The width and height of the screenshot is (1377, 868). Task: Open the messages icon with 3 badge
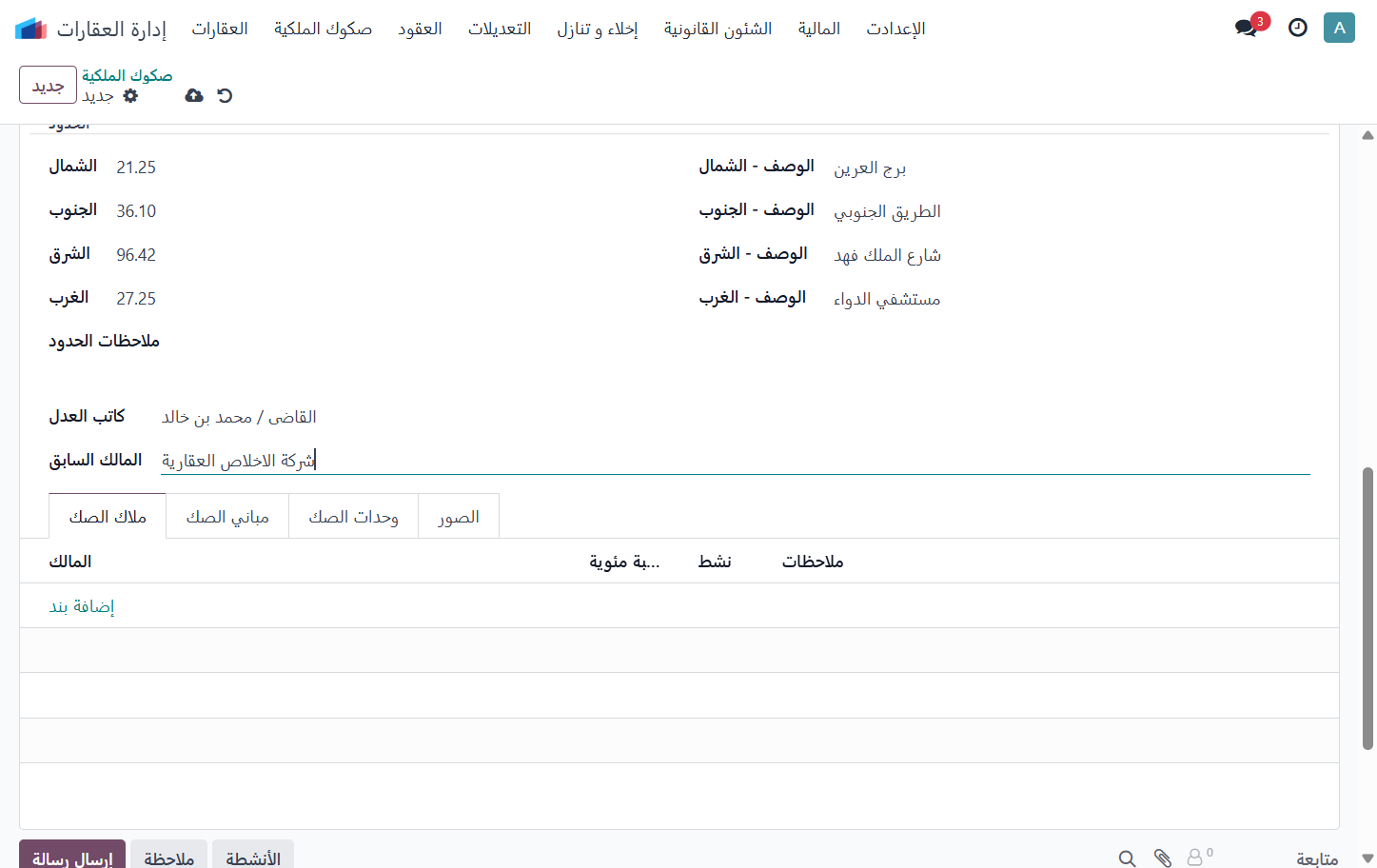click(1247, 28)
